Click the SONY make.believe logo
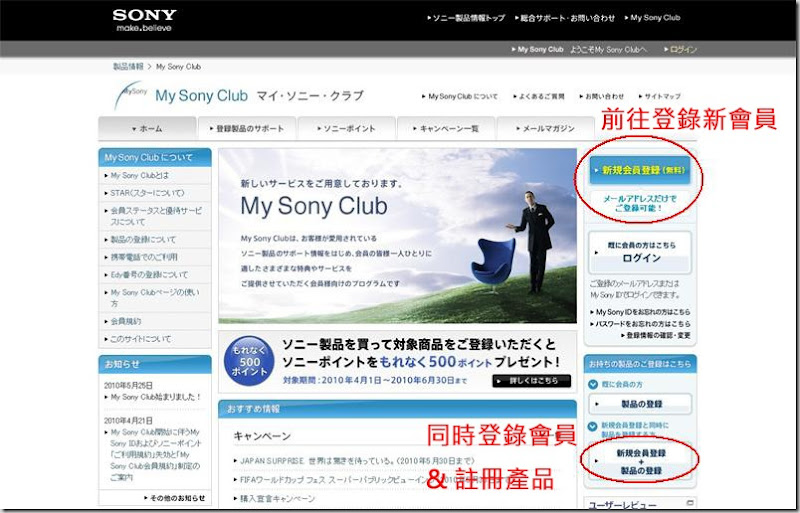Screen dimensions: 800x513 pyautogui.click(x=144, y=20)
